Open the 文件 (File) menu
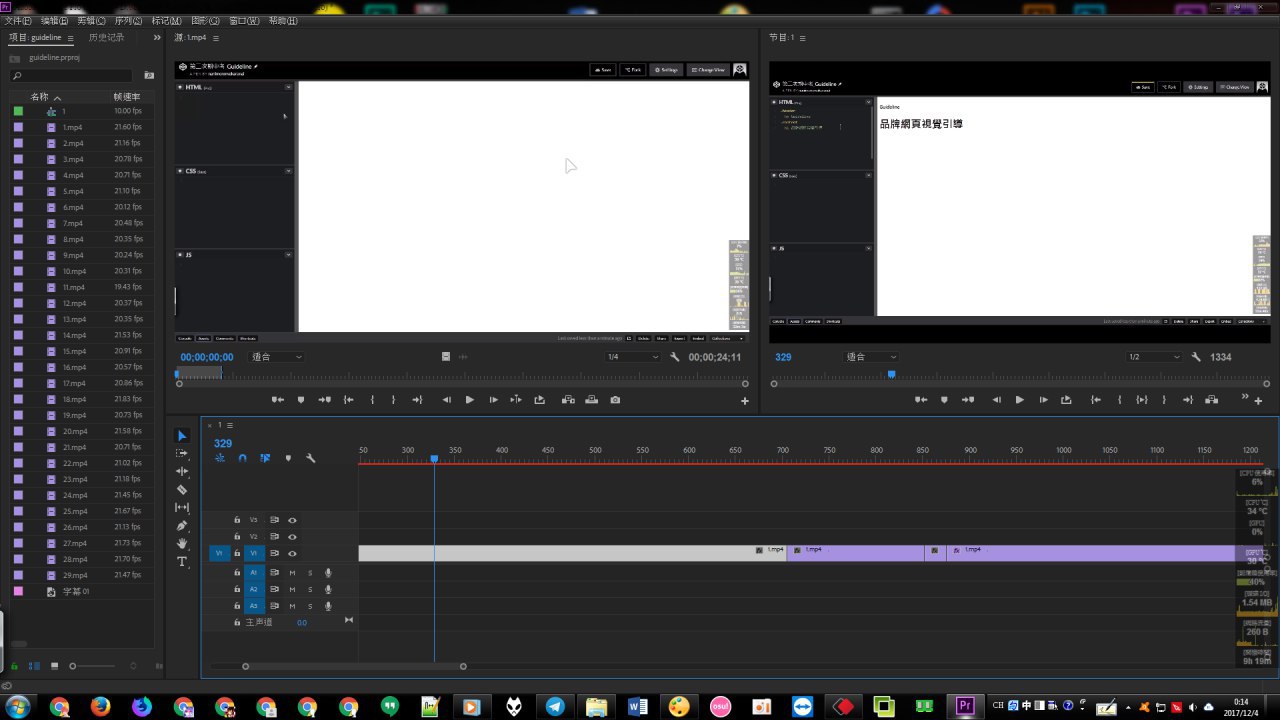Viewport: 1280px width, 720px height. (18, 20)
